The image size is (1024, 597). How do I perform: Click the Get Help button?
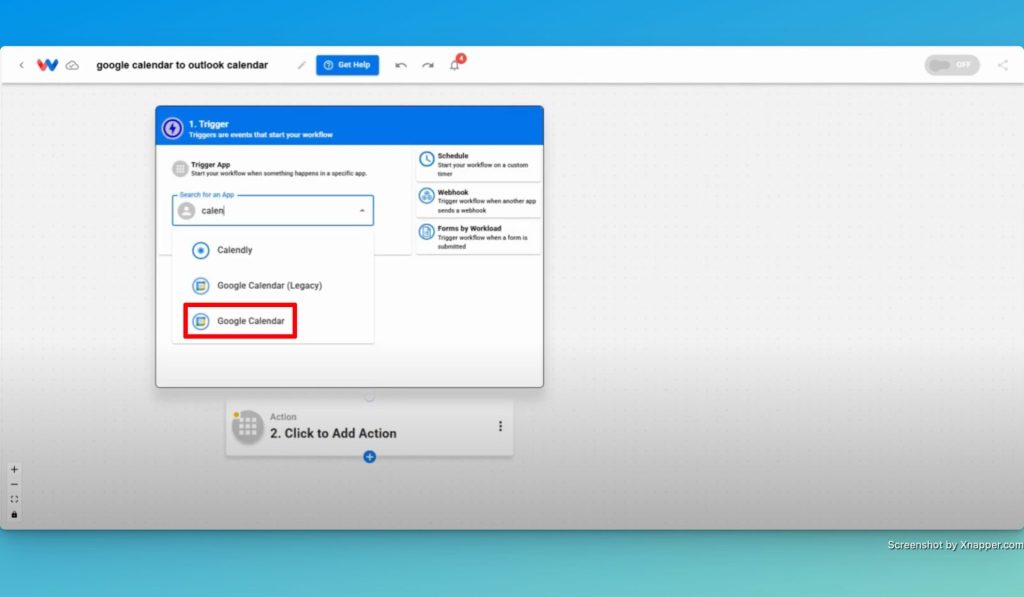point(347,65)
